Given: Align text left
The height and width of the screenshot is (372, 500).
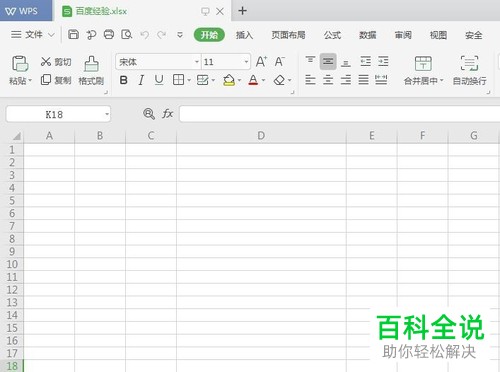Looking at the screenshot, I should click(310, 80).
